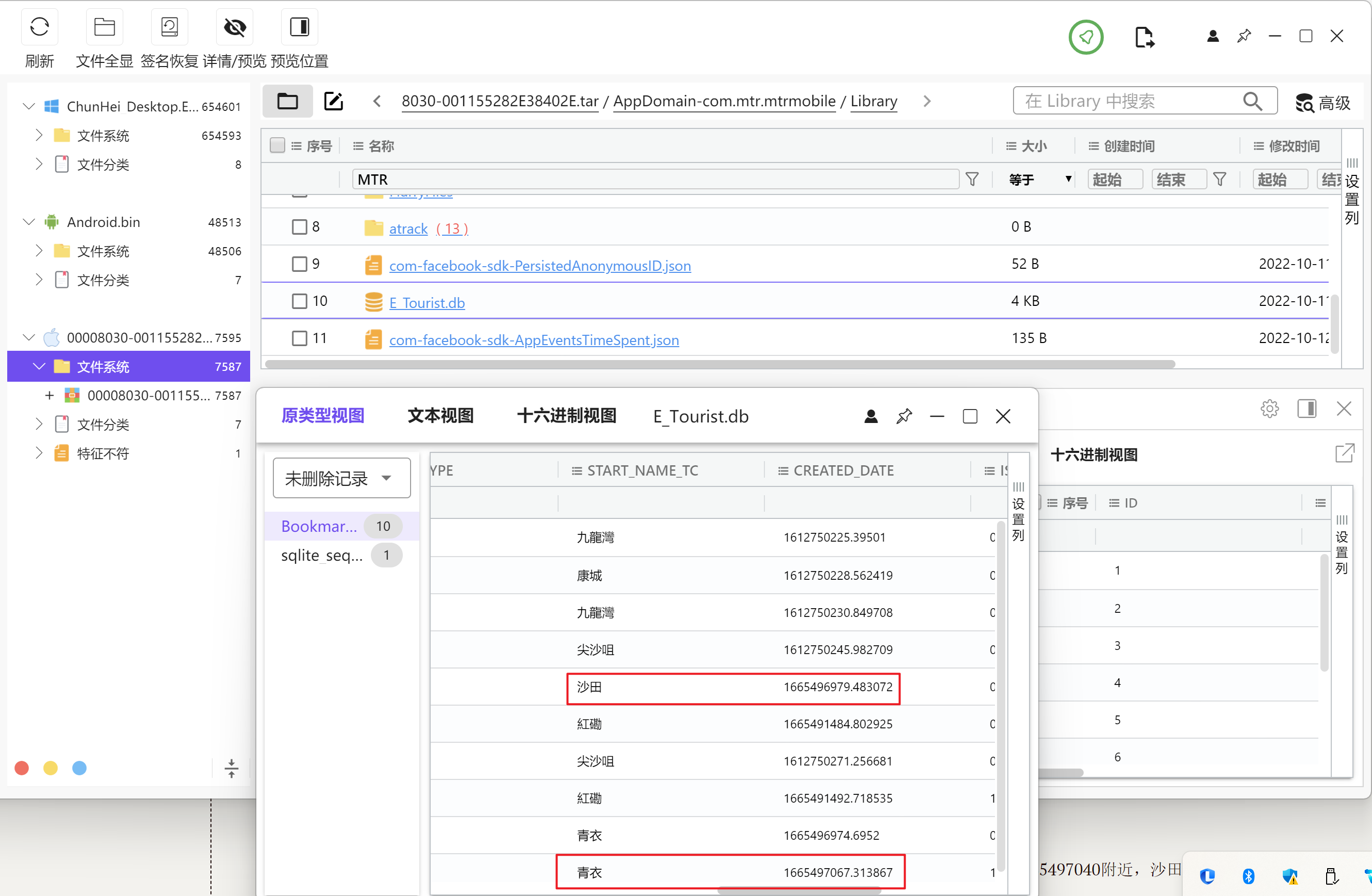This screenshot has width=1372, height=896.
Task: Select the sqlite_seq... table entry
Action: click(341, 555)
